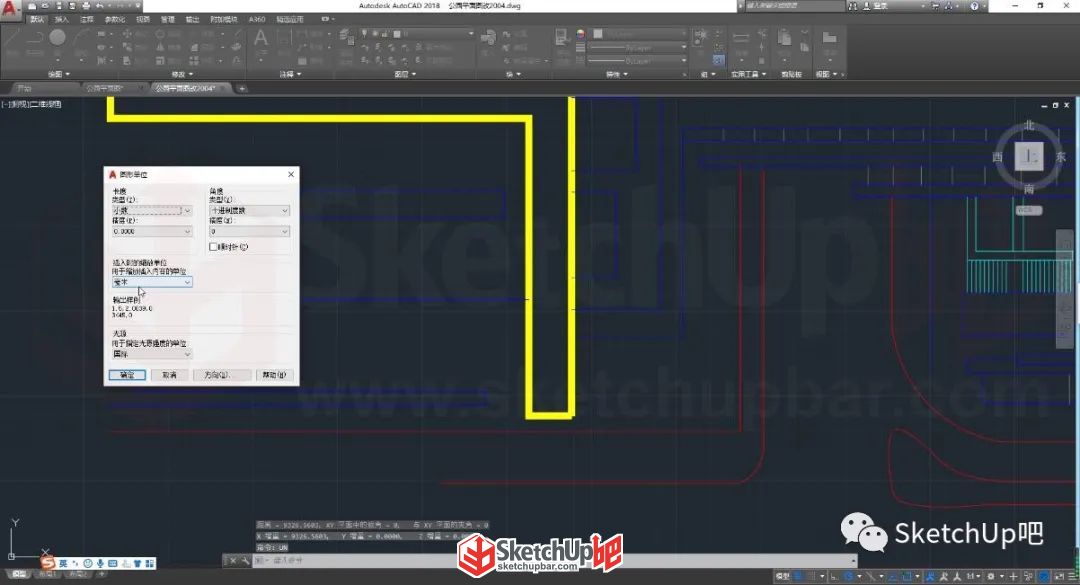
Task: Select the Polyline tool in the ribbon
Action: point(34,39)
